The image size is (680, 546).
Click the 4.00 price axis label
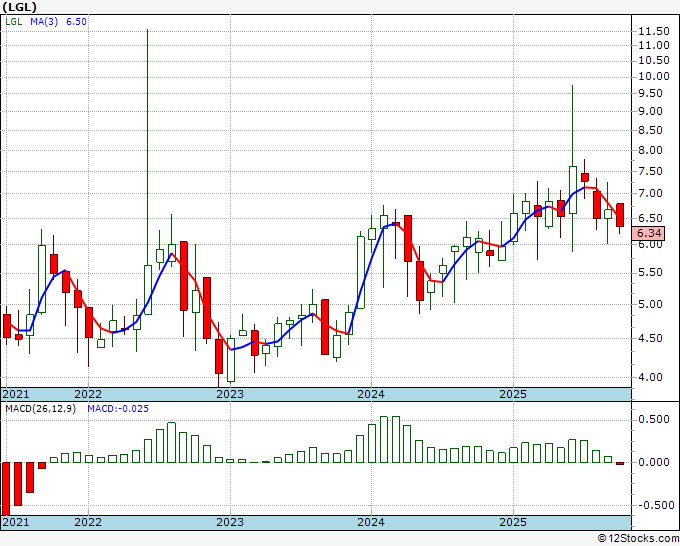(650, 377)
